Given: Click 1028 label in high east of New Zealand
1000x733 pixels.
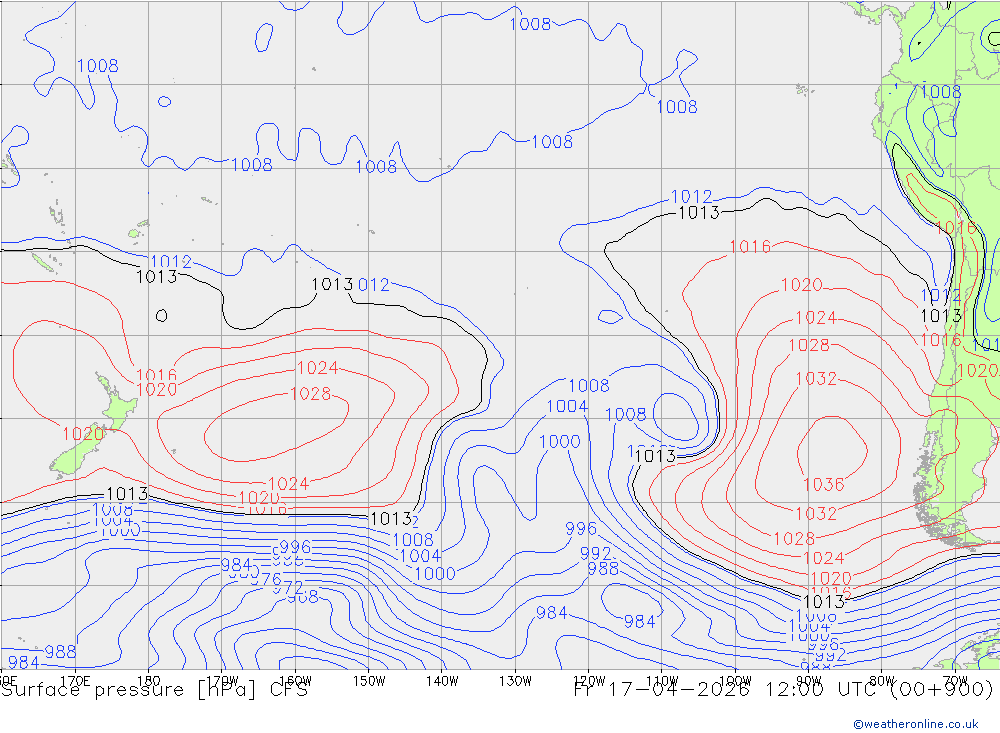Looking at the screenshot, I should coord(311,394).
